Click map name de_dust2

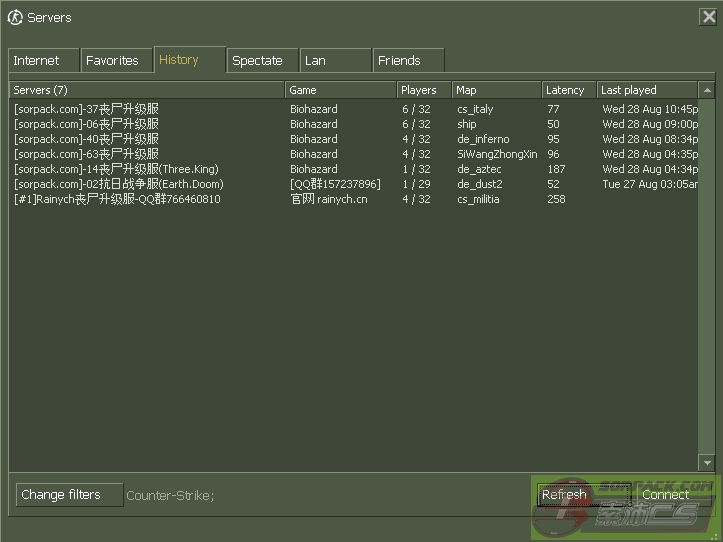(x=480, y=184)
